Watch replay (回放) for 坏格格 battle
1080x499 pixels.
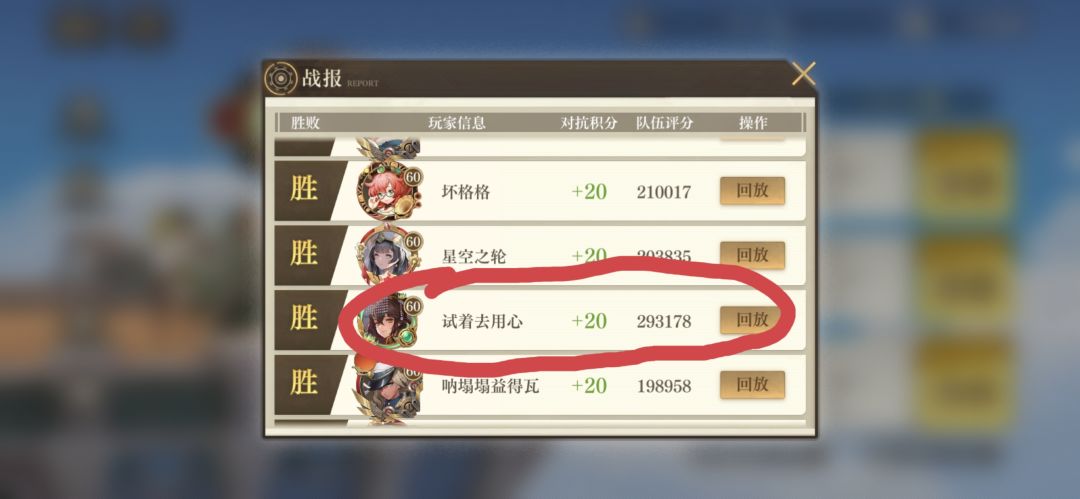point(752,190)
